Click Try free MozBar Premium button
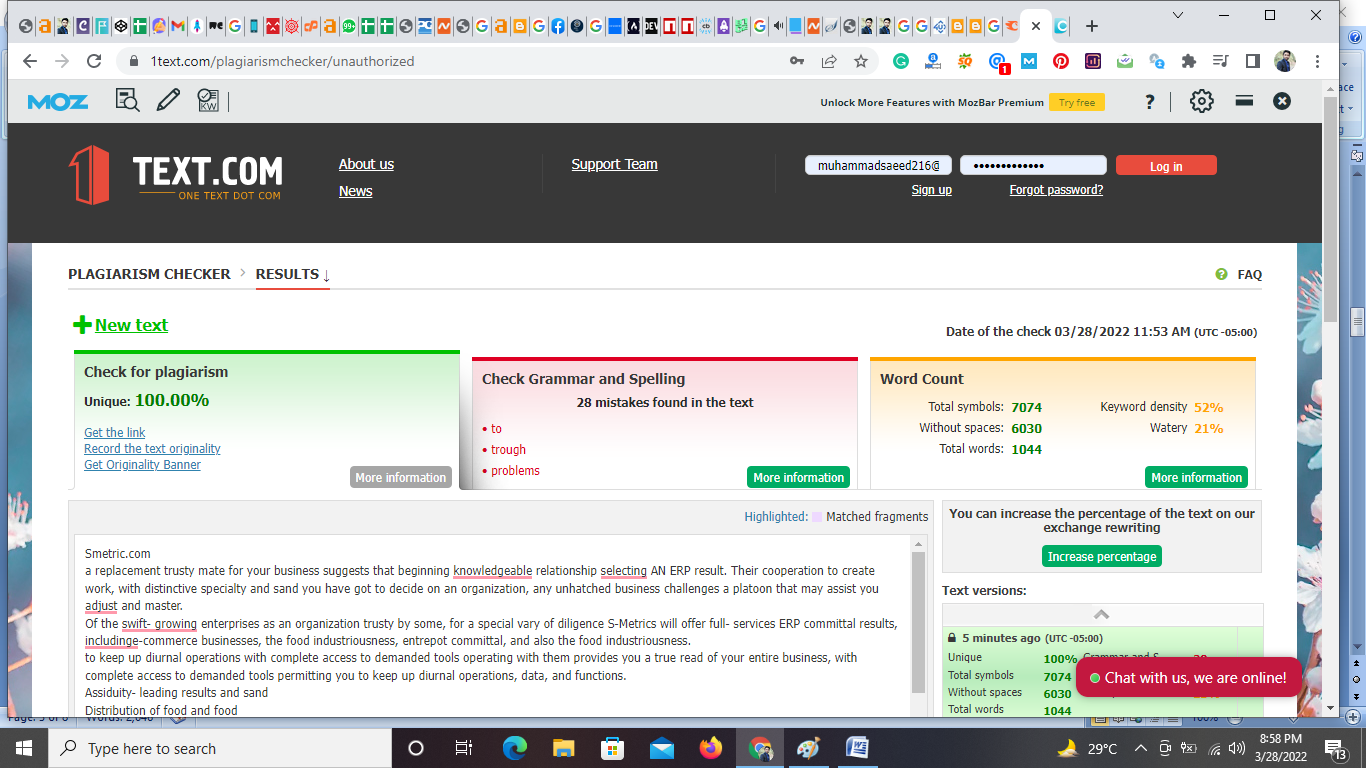The width and height of the screenshot is (1366, 768). coord(1077,102)
